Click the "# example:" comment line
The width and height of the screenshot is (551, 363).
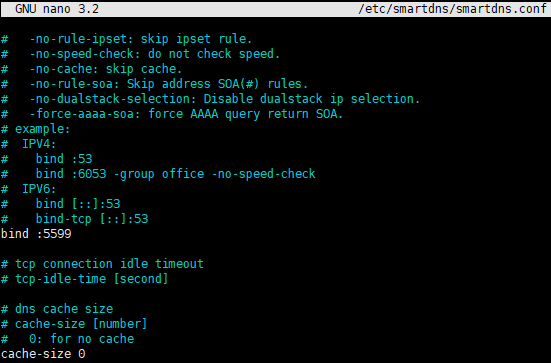pyautogui.click(x=35, y=129)
